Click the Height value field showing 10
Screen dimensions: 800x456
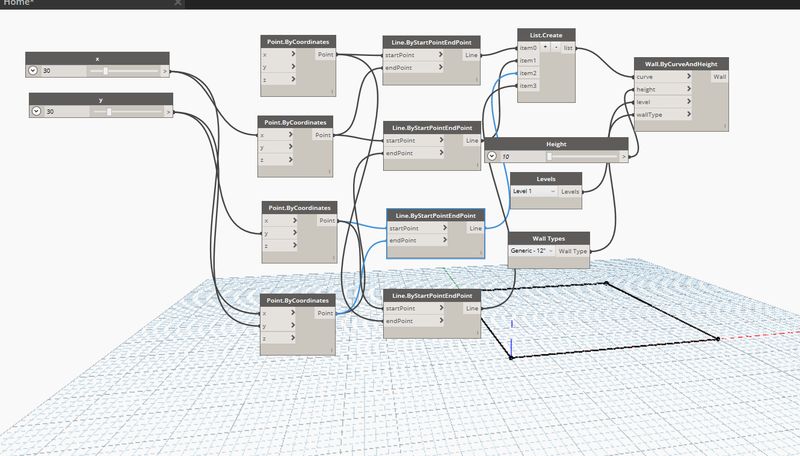click(521, 157)
